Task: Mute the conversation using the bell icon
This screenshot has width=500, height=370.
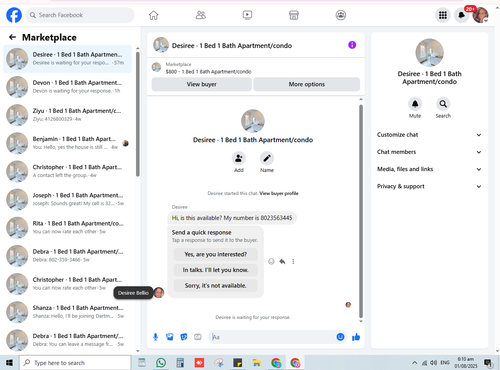Action: tap(415, 104)
